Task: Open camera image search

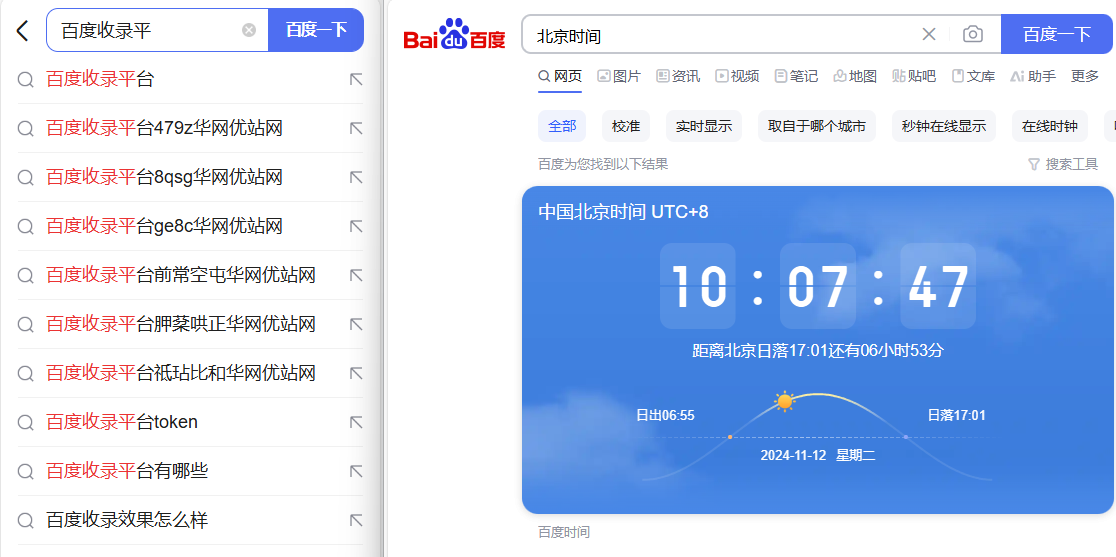Action: pos(973,34)
